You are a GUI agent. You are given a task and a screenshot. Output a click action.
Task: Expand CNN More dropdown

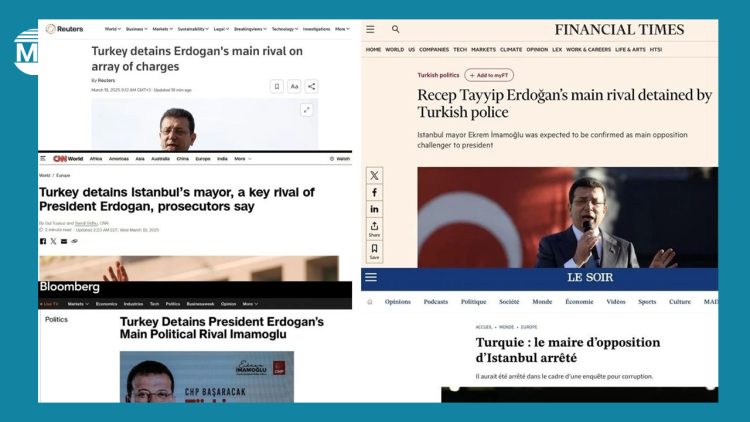[x=243, y=158]
